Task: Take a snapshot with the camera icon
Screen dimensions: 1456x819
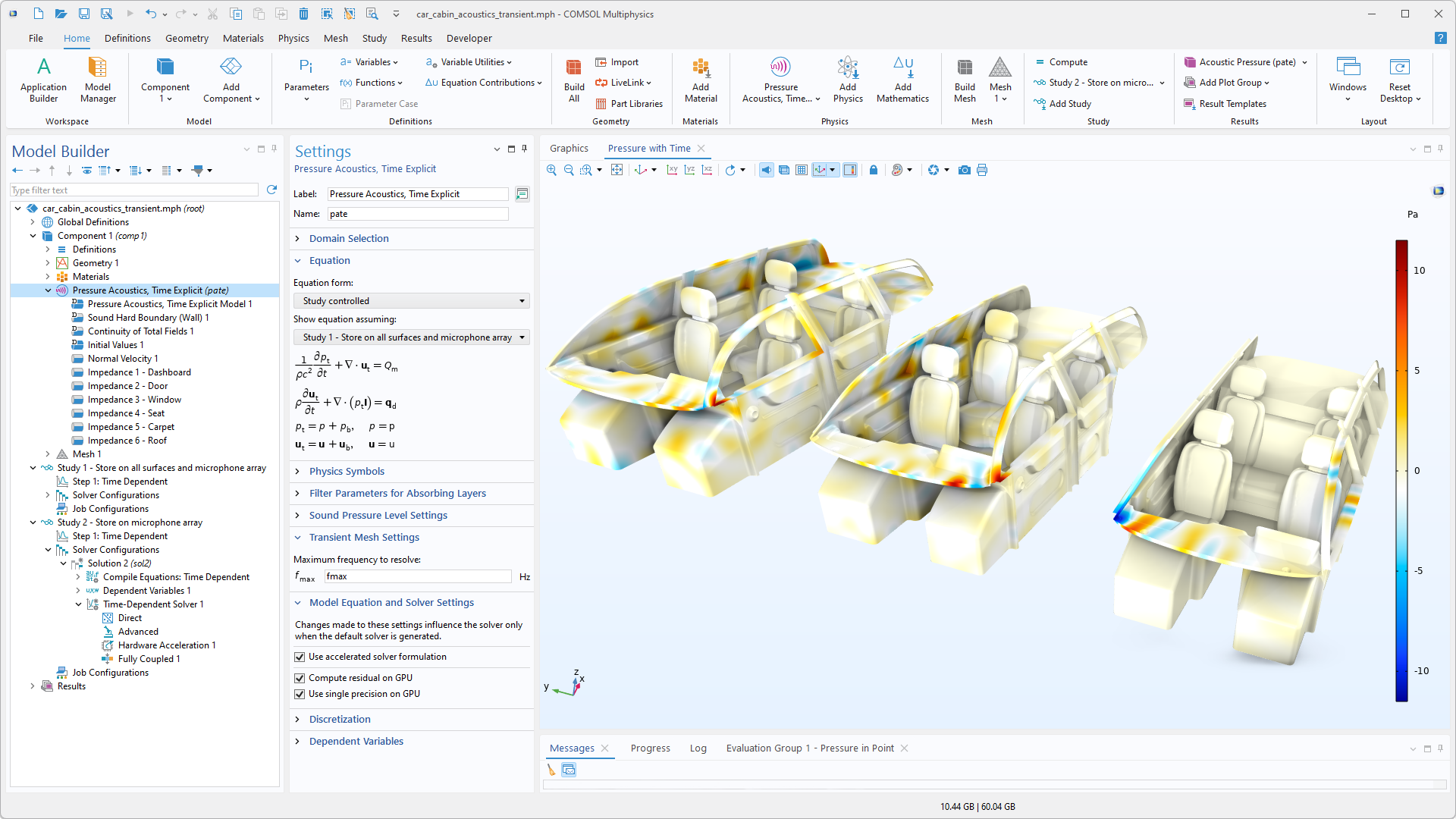Action: tap(964, 170)
